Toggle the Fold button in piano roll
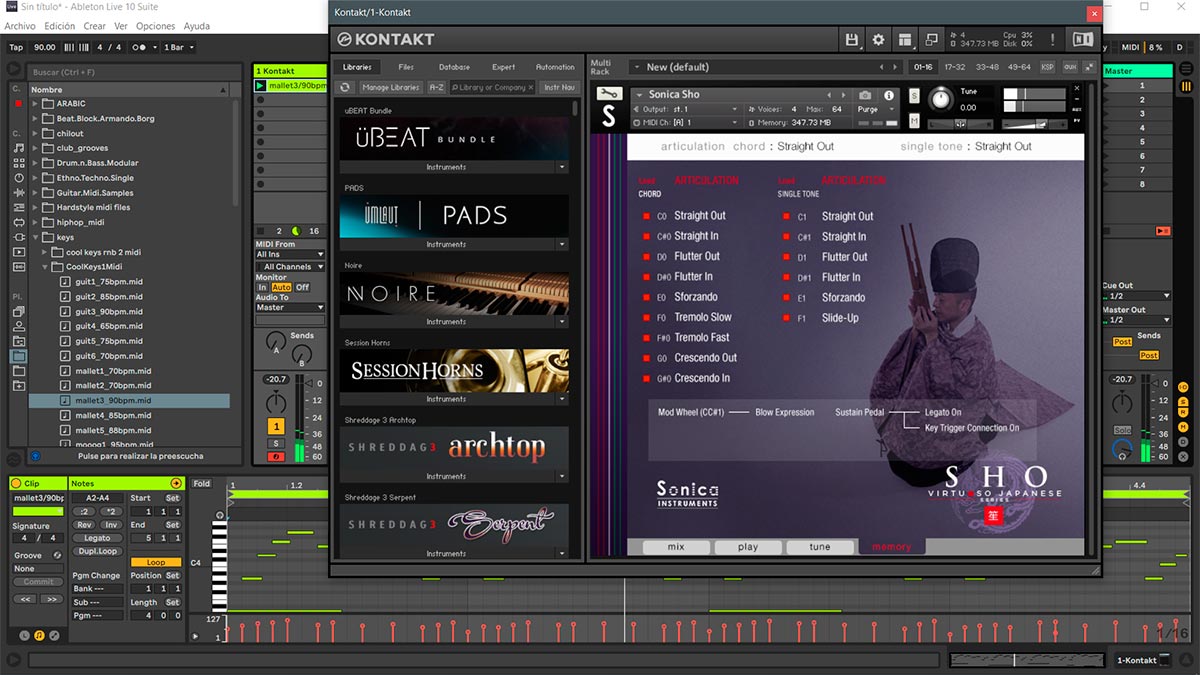Image resolution: width=1200 pixels, height=675 pixels. (202, 484)
